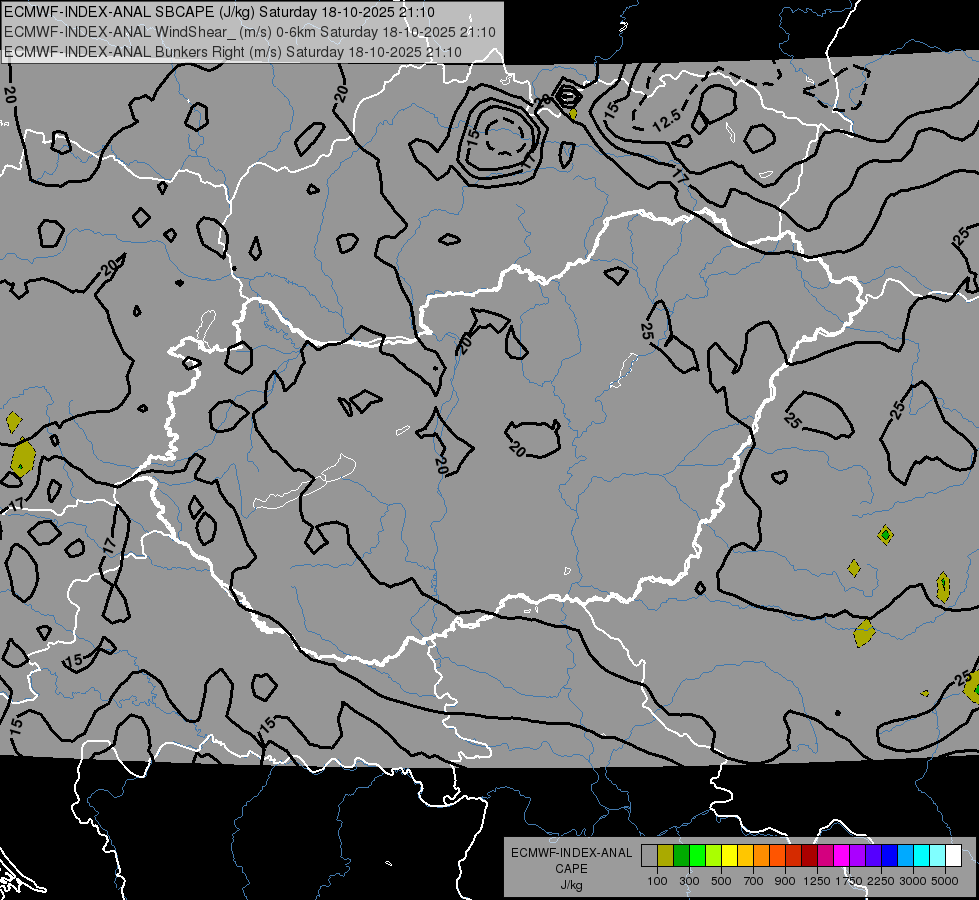Click the 5000 legend value
Viewport: 979px width, 900px height.
(x=945, y=881)
